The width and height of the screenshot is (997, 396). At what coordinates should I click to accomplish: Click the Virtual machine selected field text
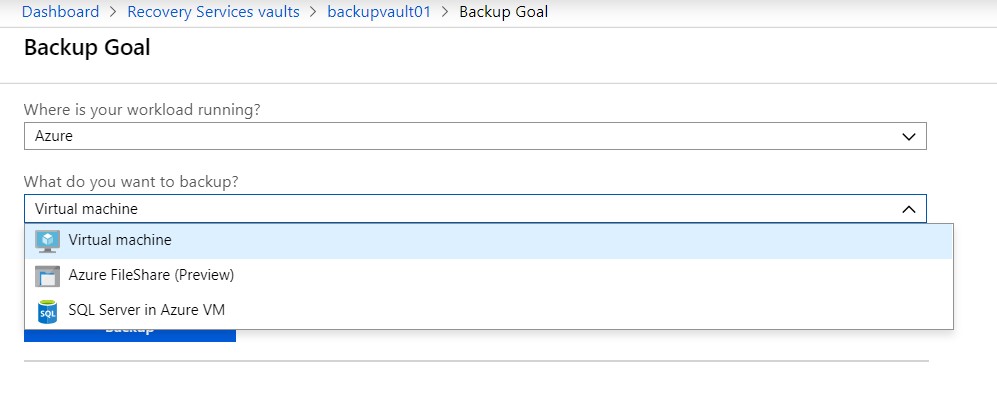86,209
